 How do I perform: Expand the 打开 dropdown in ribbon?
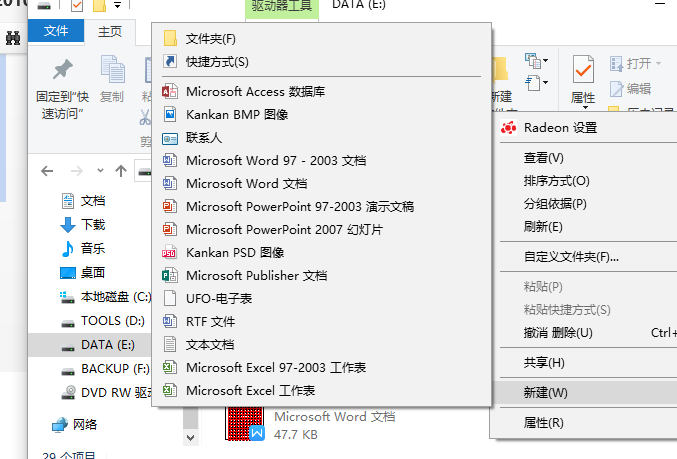[x=658, y=63]
